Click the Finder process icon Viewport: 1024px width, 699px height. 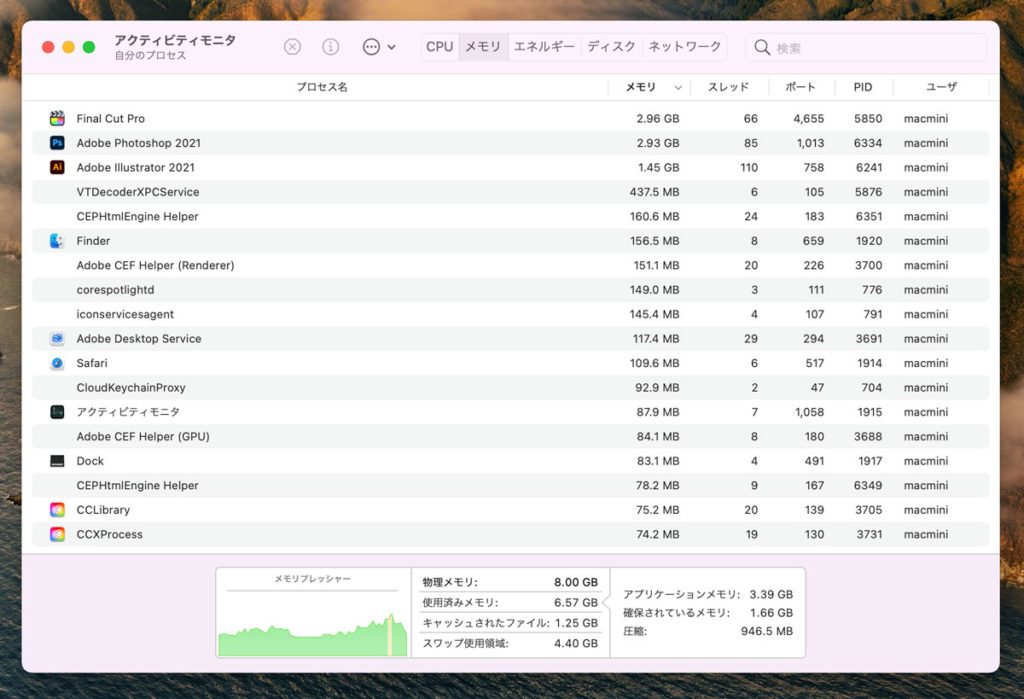point(57,240)
